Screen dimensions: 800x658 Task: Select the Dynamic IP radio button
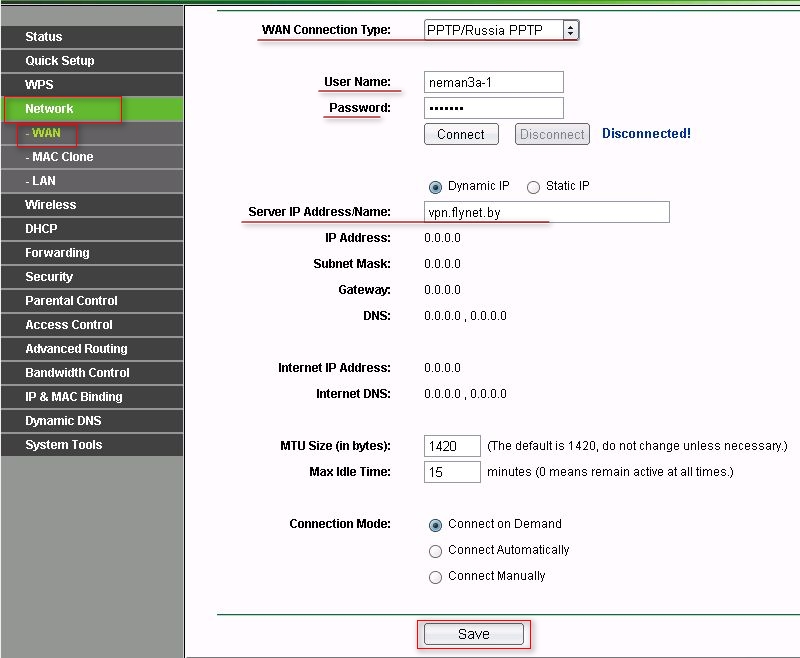click(x=435, y=187)
